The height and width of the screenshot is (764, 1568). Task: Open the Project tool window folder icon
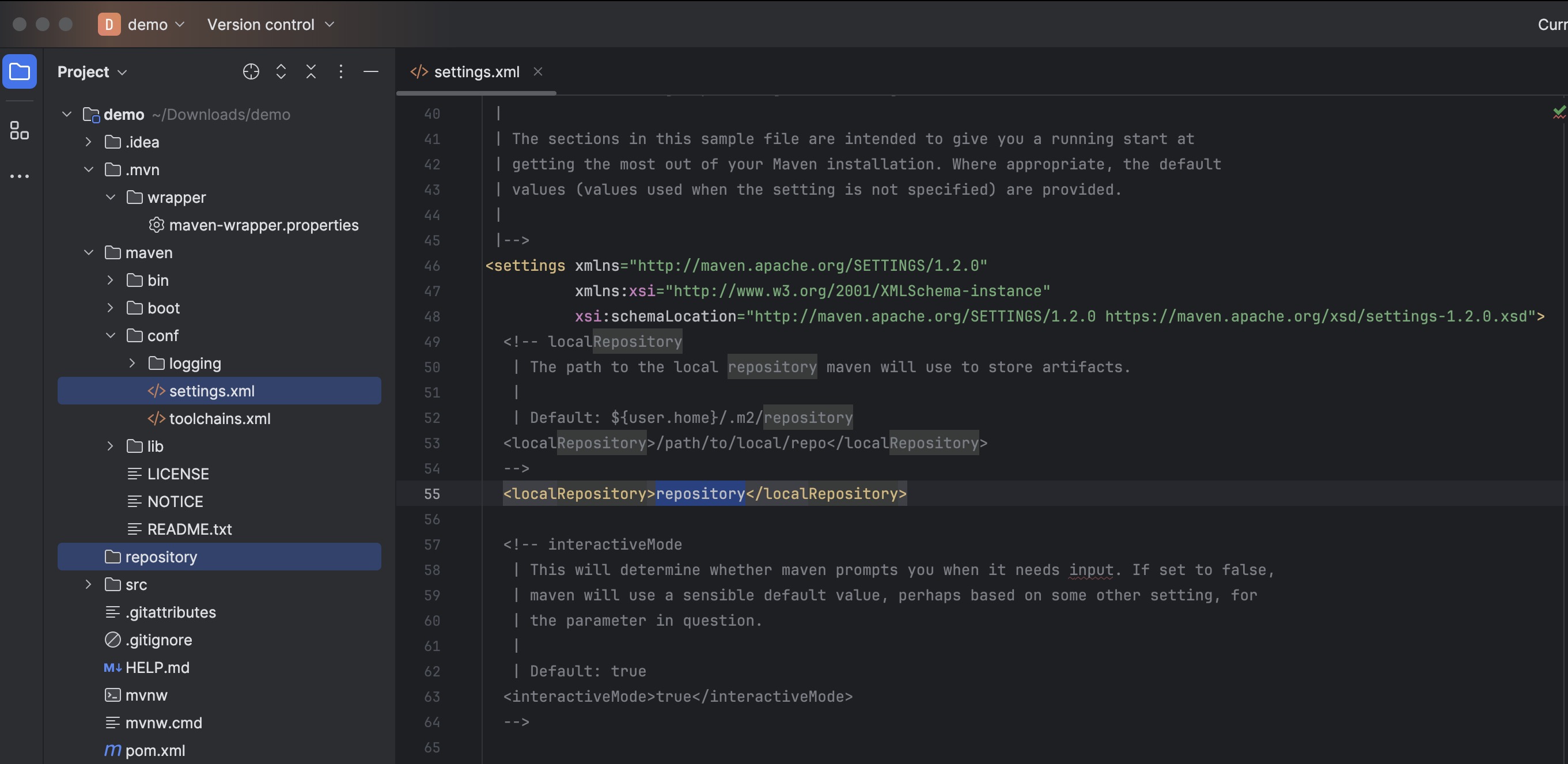pyautogui.click(x=20, y=72)
